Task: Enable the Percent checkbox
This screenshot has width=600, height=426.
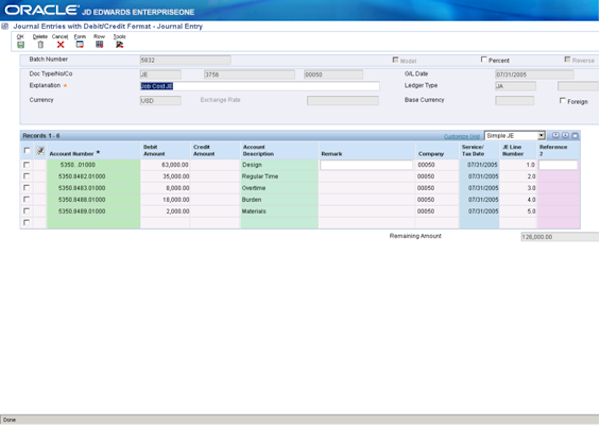Action: point(484,60)
